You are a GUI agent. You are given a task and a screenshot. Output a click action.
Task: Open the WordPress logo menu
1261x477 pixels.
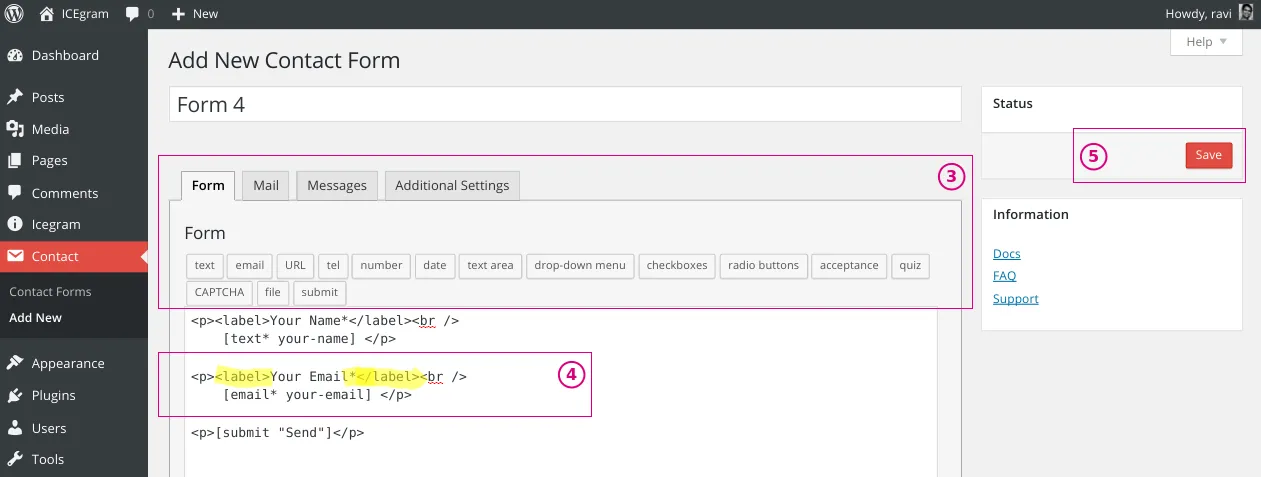(x=14, y=14)
